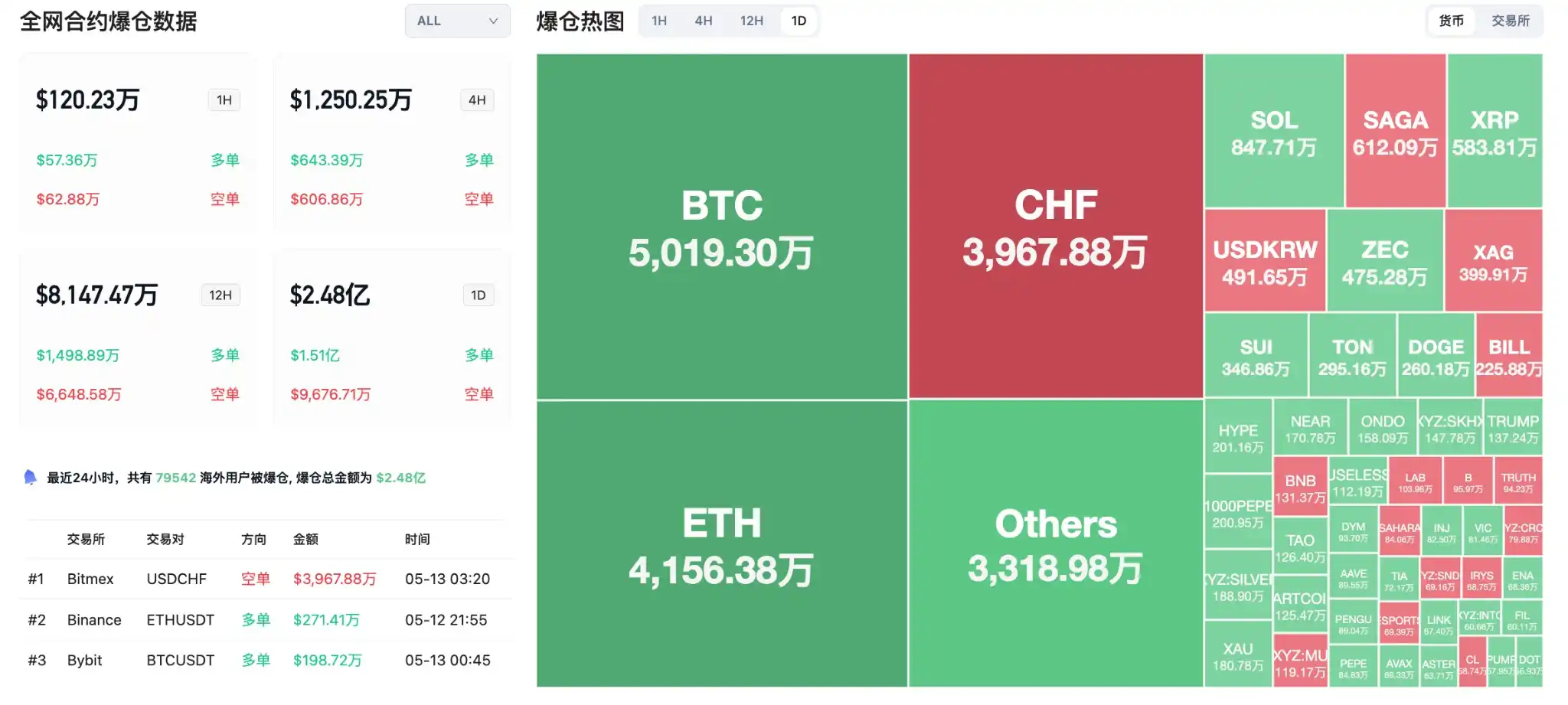Screen dimensions: 1568x705
Task: Switch heatmap to 1H timeframe
Action: click(659, 21)
